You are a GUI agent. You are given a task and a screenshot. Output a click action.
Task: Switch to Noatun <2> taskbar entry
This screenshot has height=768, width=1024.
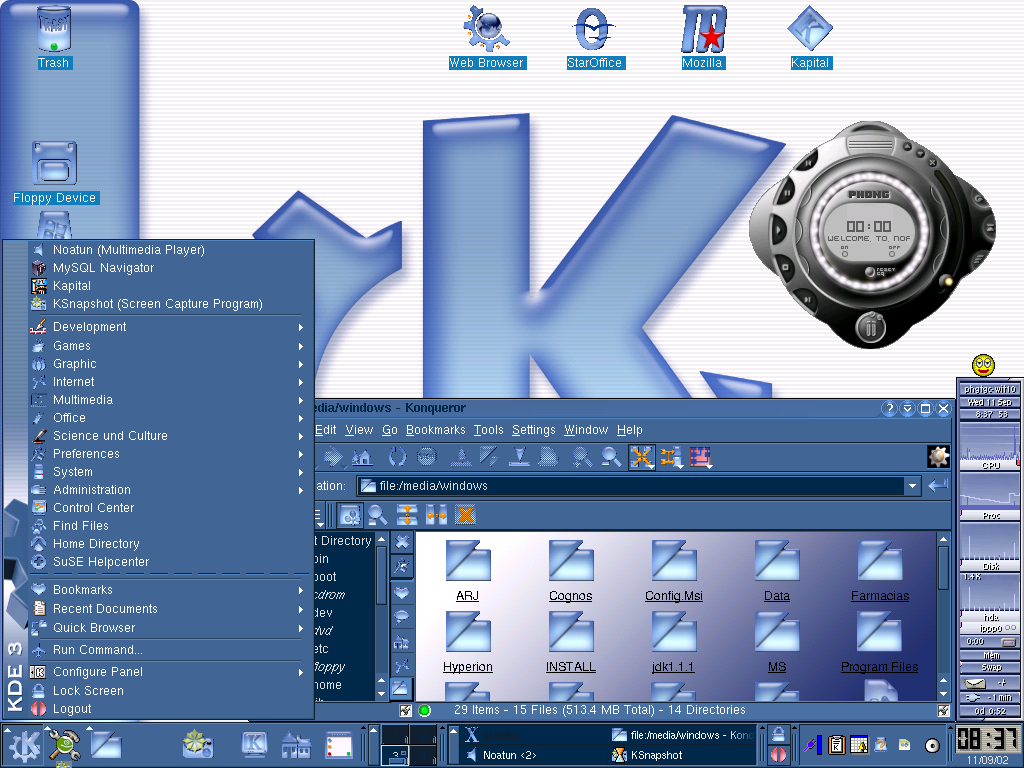(534, 755)
